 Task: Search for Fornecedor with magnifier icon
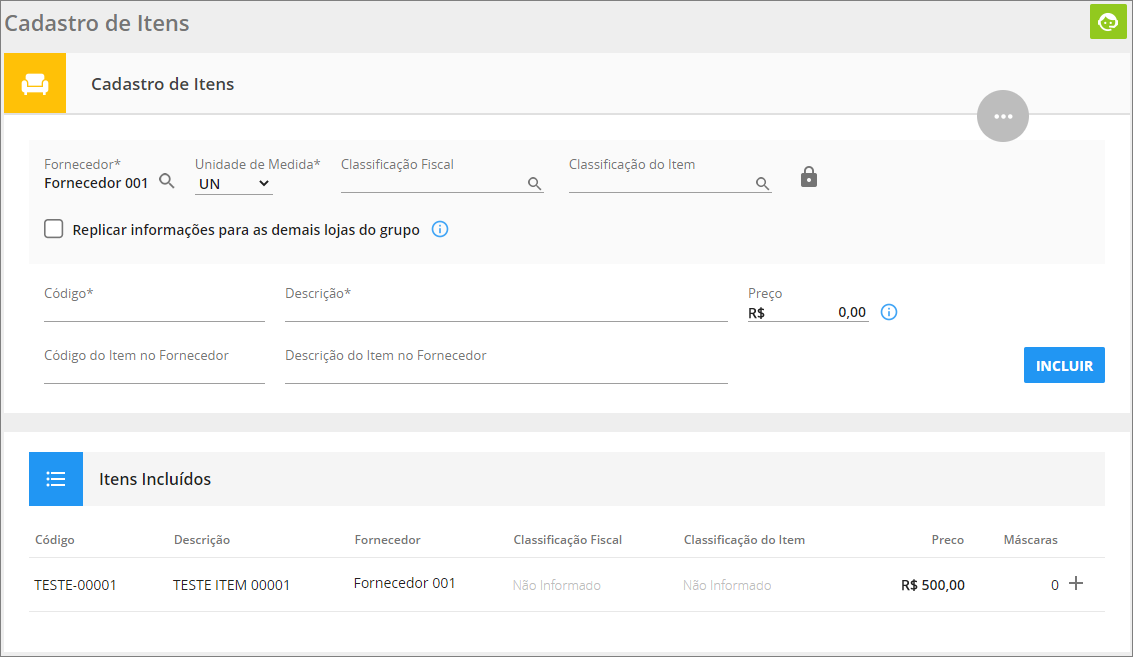tap(167, 182)
